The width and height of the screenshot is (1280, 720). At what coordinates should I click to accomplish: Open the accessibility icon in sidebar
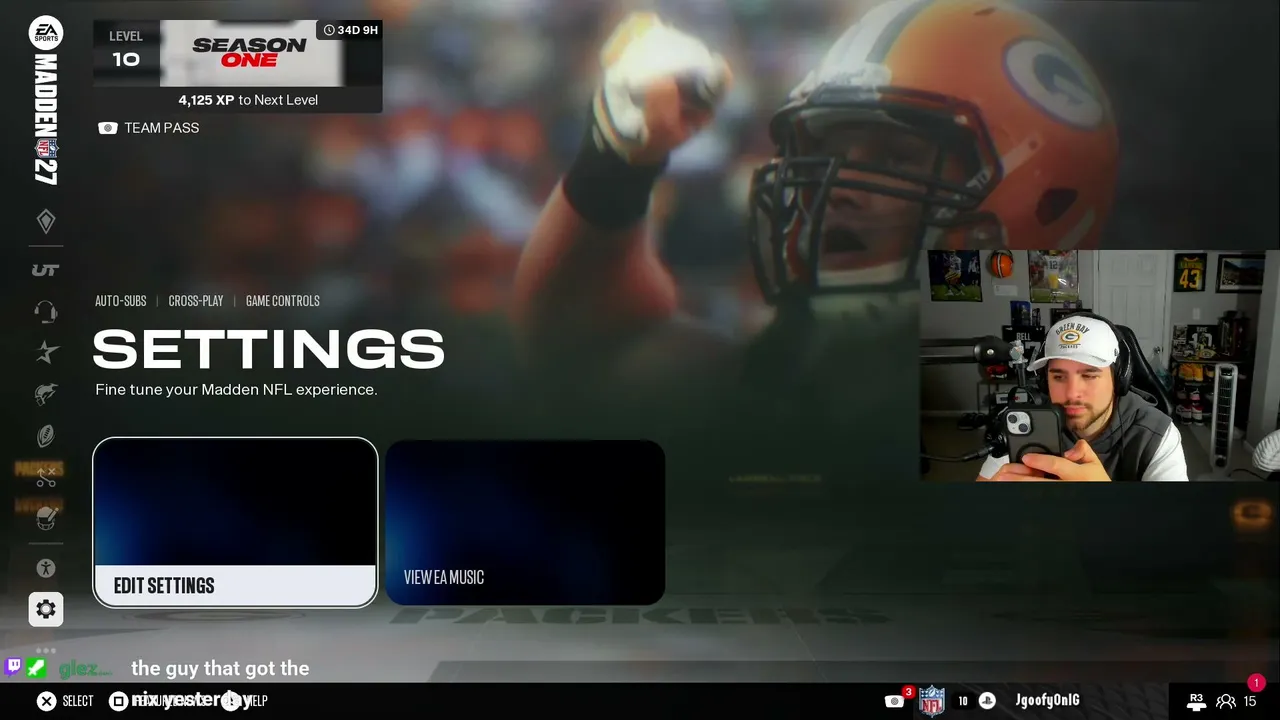pyautogui.click(x=46, y=568)
